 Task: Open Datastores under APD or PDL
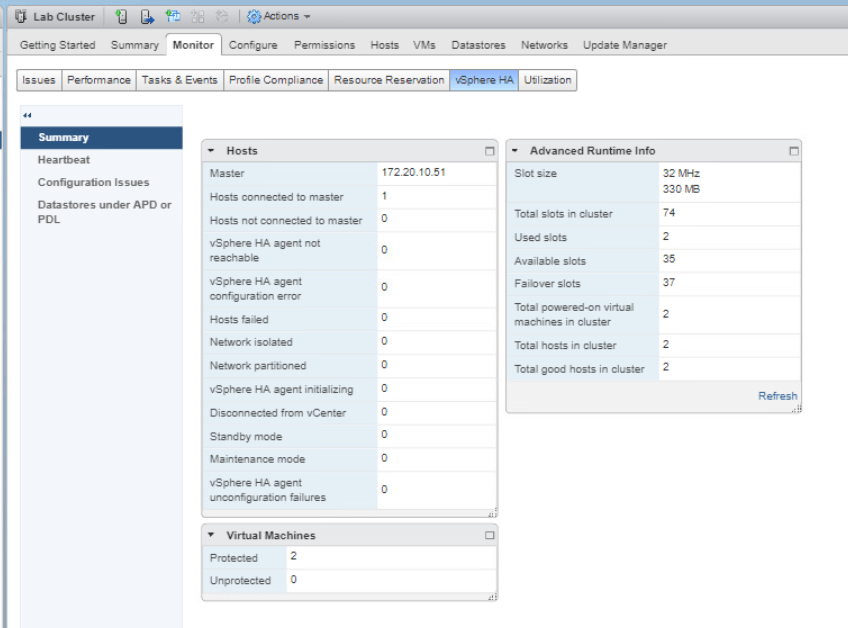coord(104,212)
